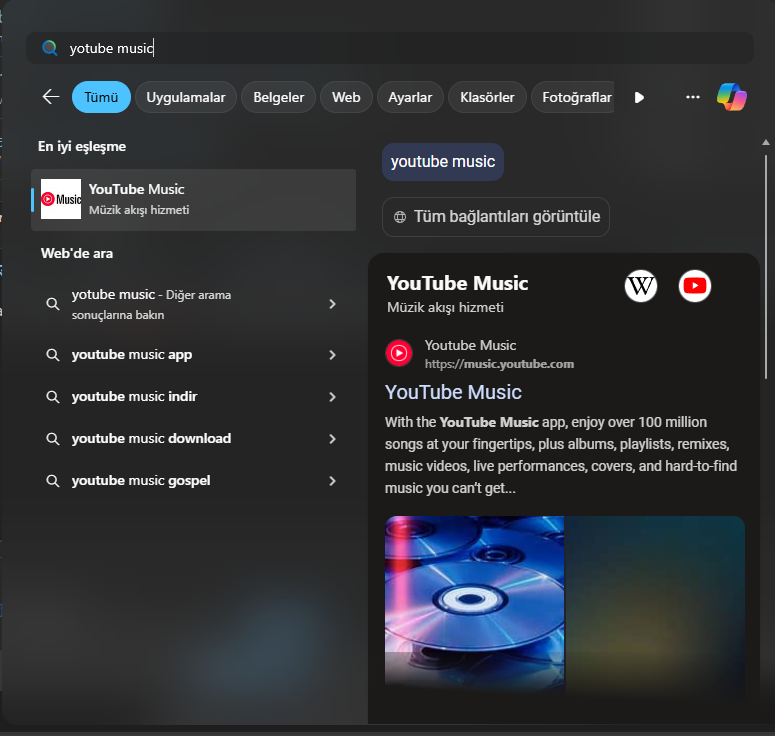Open YouTube Music best match result
The width and height of the screenshot is (775, 736).
[x=193, y=200]
